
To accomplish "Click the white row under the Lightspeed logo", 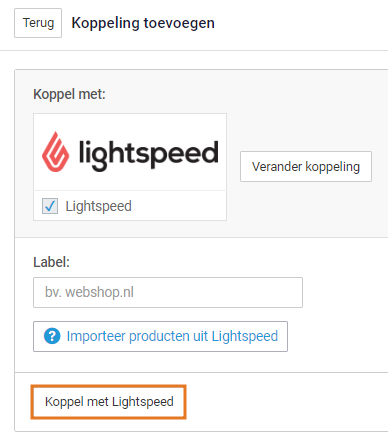I will click(130, 206).
